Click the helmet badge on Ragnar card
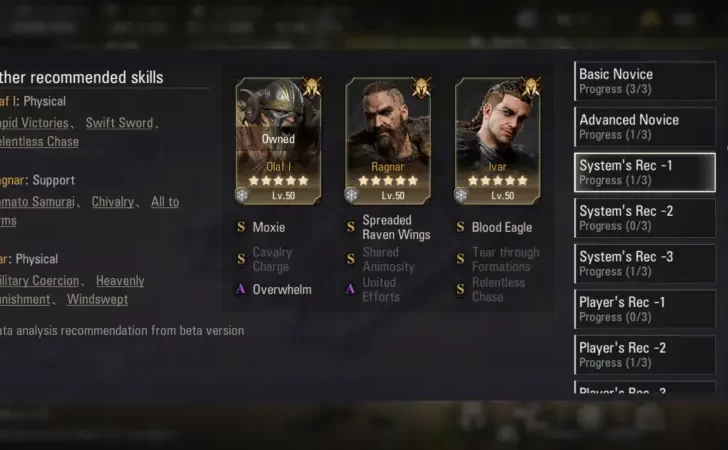This screenshot has height=450, width=728. click(x=421, y=87)
